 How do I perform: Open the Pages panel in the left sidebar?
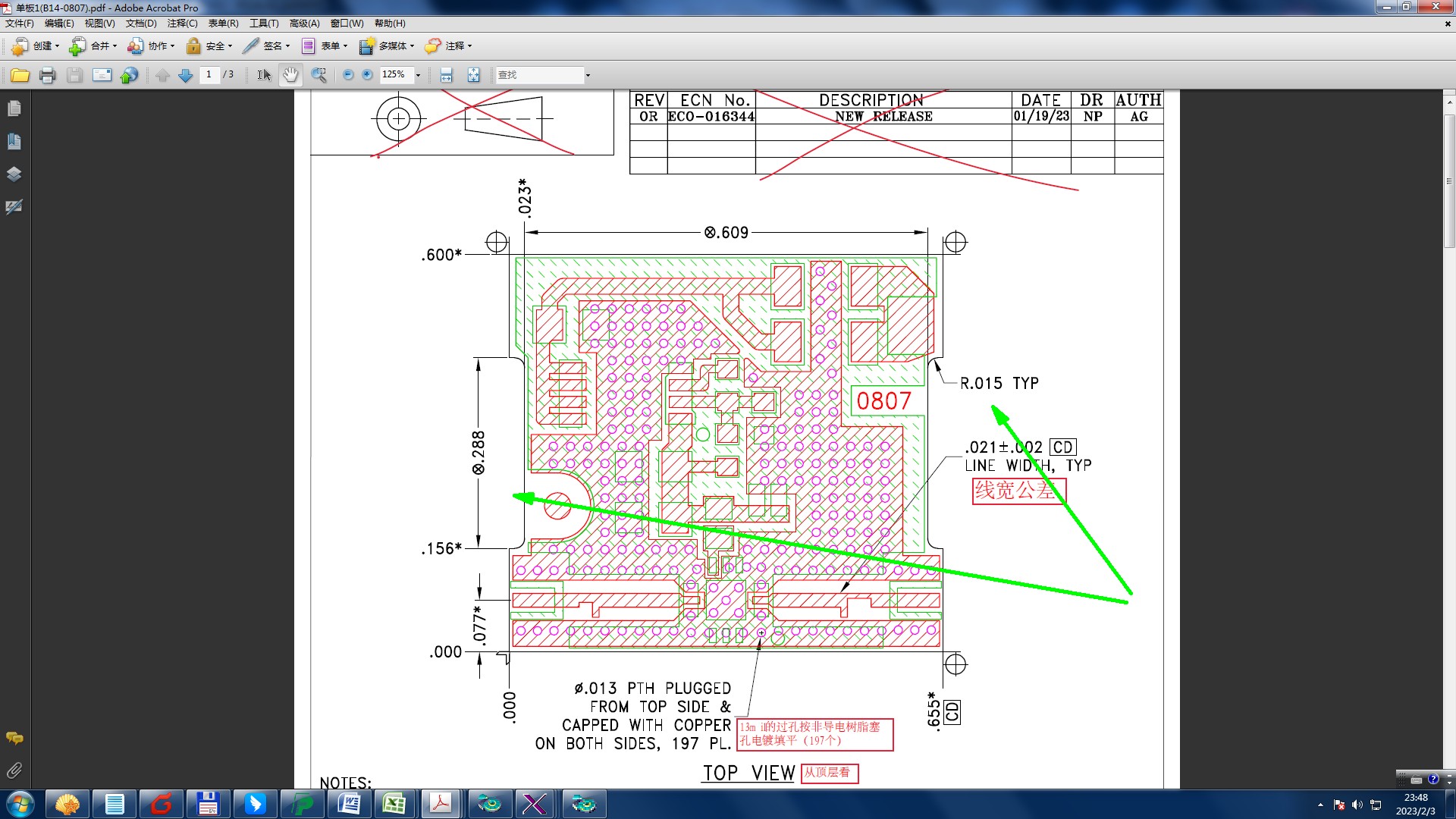tap(14, 108)
